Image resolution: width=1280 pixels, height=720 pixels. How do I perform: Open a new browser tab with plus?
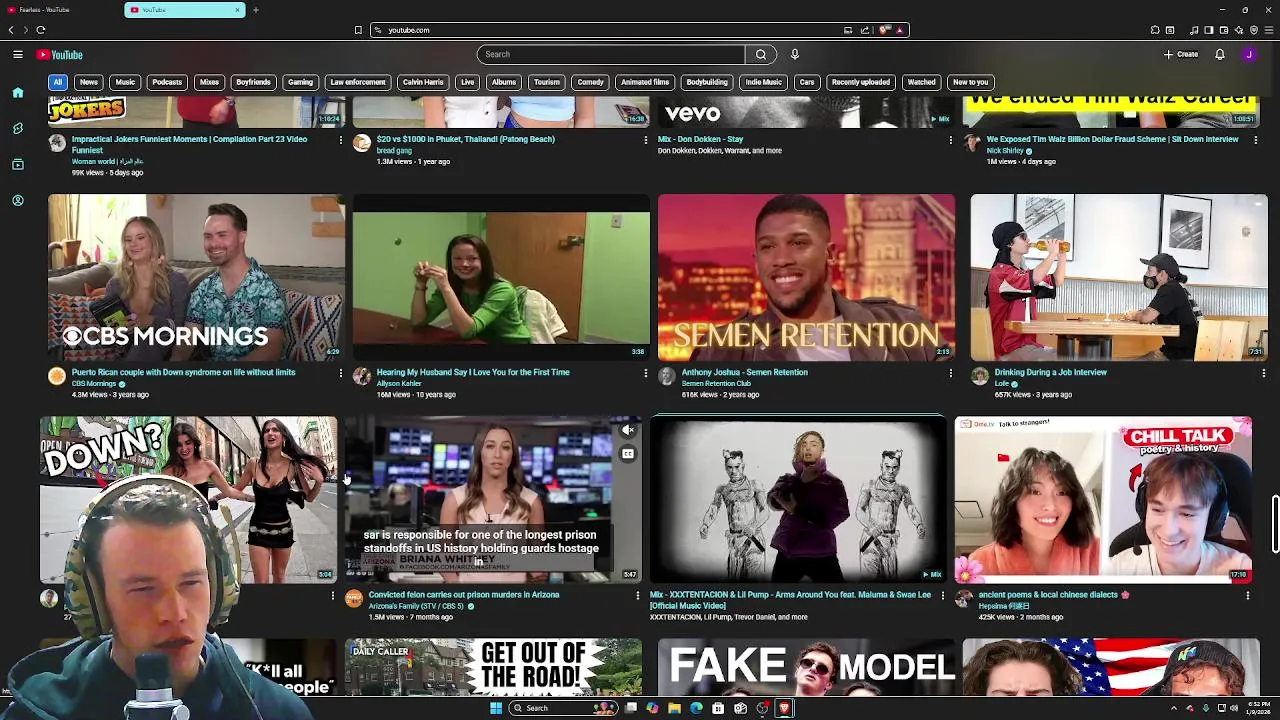pyautogui.click(x=255, y=10)
